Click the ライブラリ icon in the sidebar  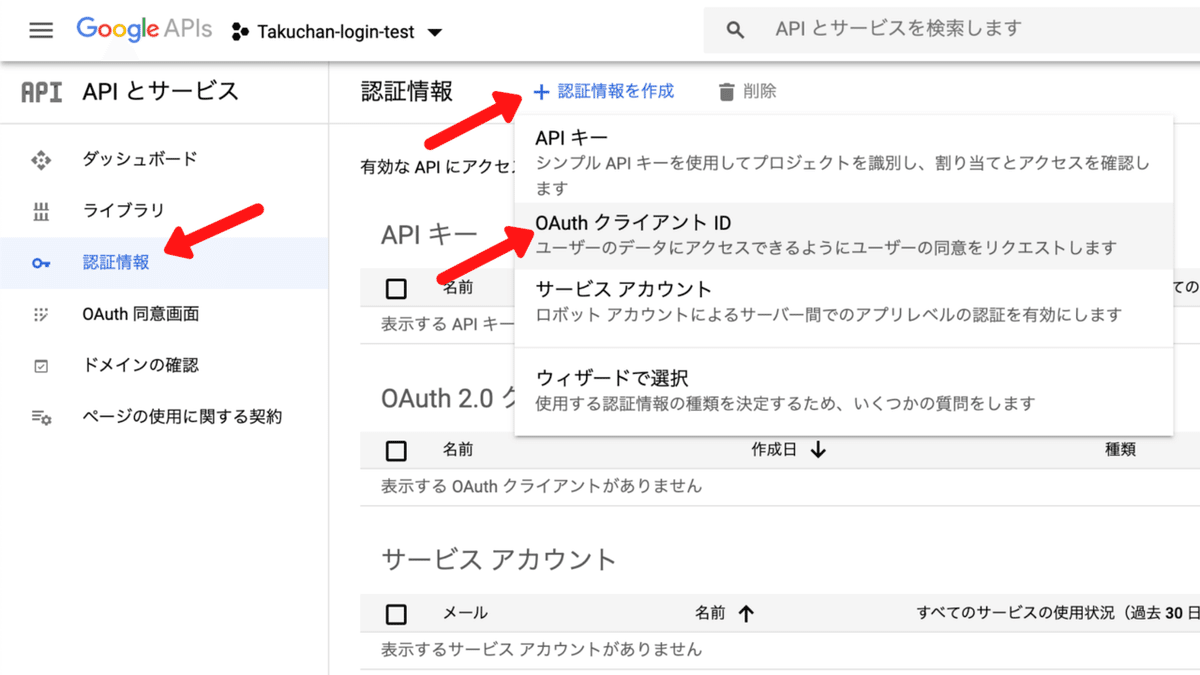[41, 211]
